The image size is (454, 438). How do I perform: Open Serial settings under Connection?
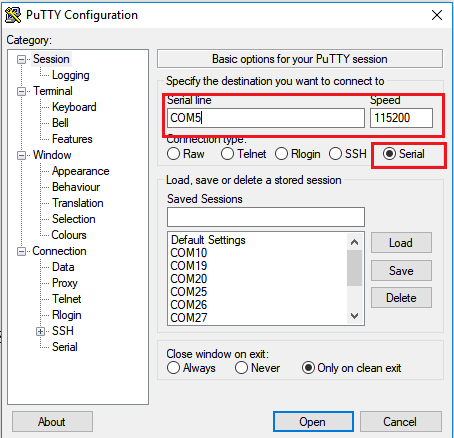[65, 347]
